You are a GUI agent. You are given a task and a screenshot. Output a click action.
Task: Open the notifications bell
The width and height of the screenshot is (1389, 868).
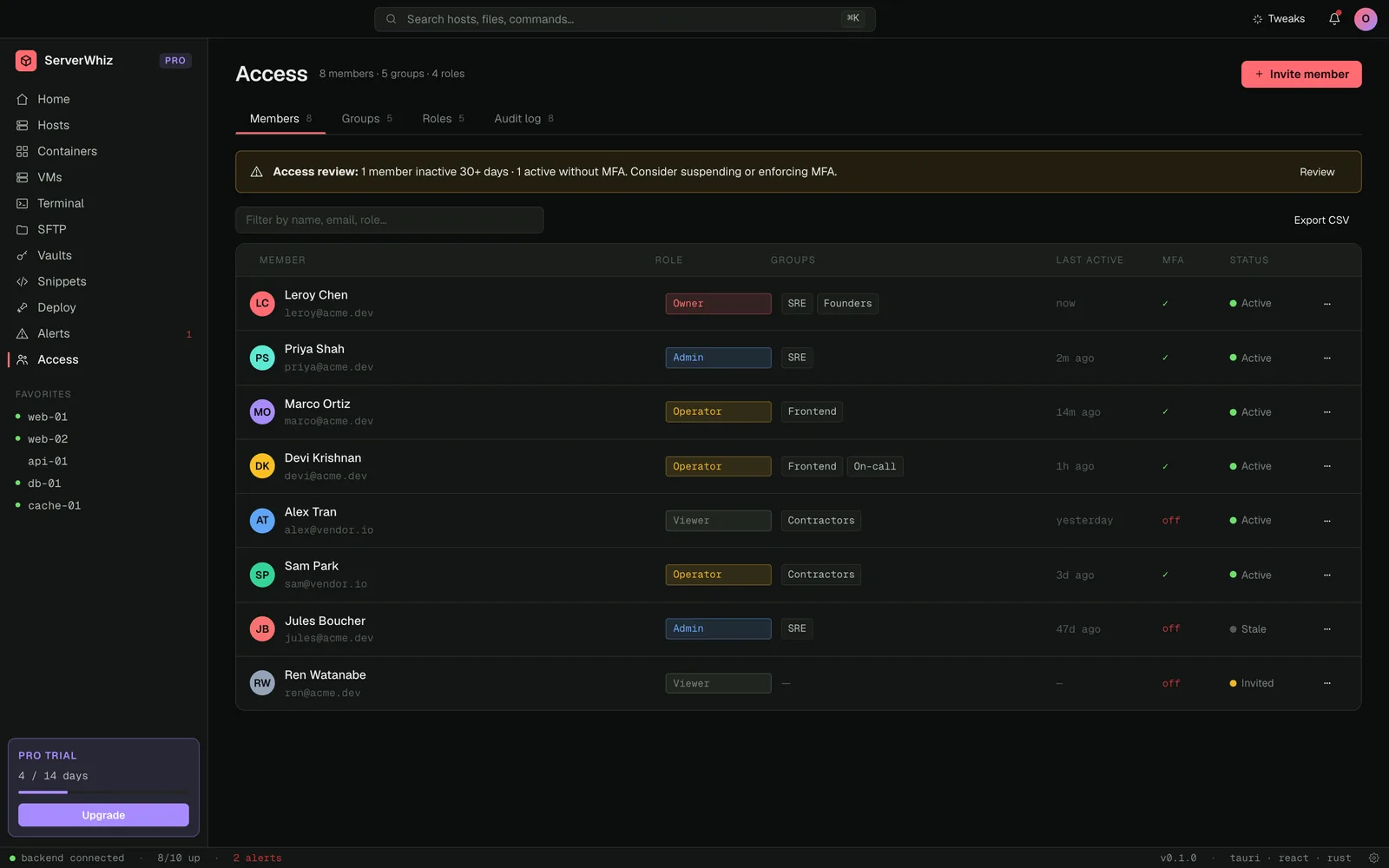click(1334, 18)
